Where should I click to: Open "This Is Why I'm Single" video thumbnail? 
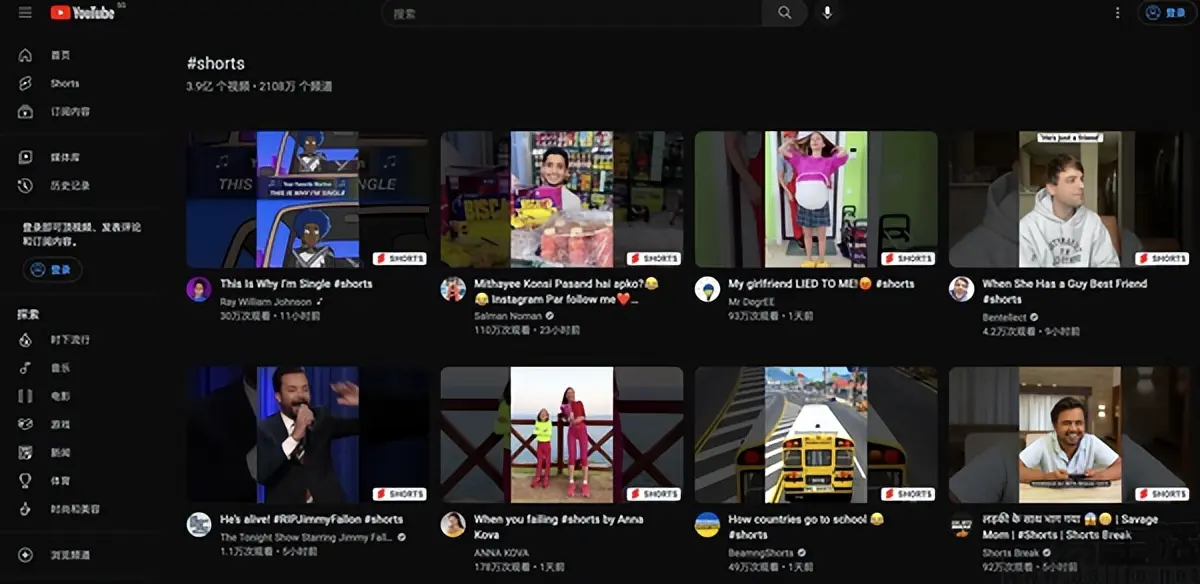pos(308,199)
